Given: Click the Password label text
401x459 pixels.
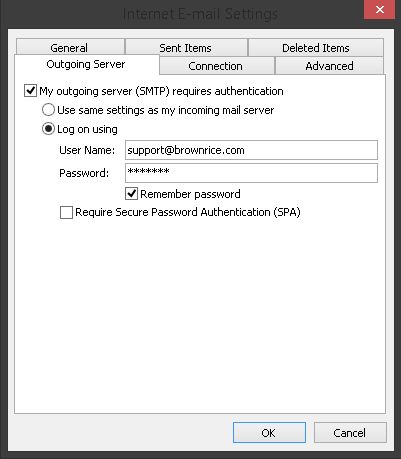Looking at the screenshot, I should (x=84, y=173).
